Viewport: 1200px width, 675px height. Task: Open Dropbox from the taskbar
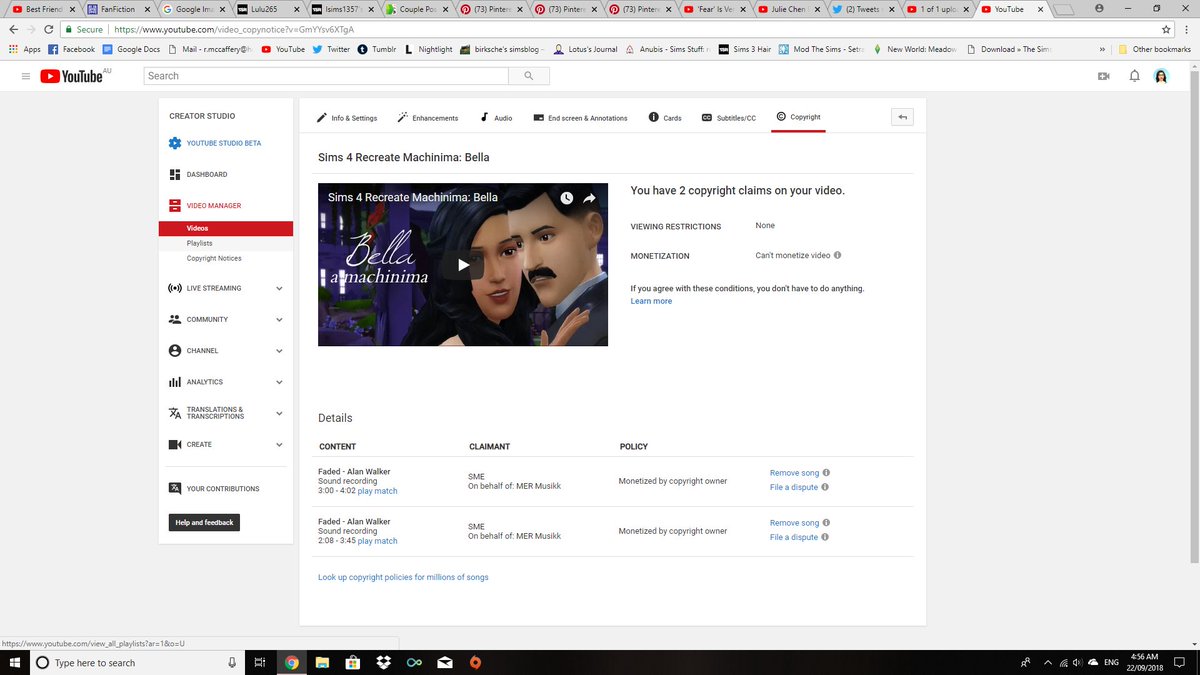pos(383,662)
